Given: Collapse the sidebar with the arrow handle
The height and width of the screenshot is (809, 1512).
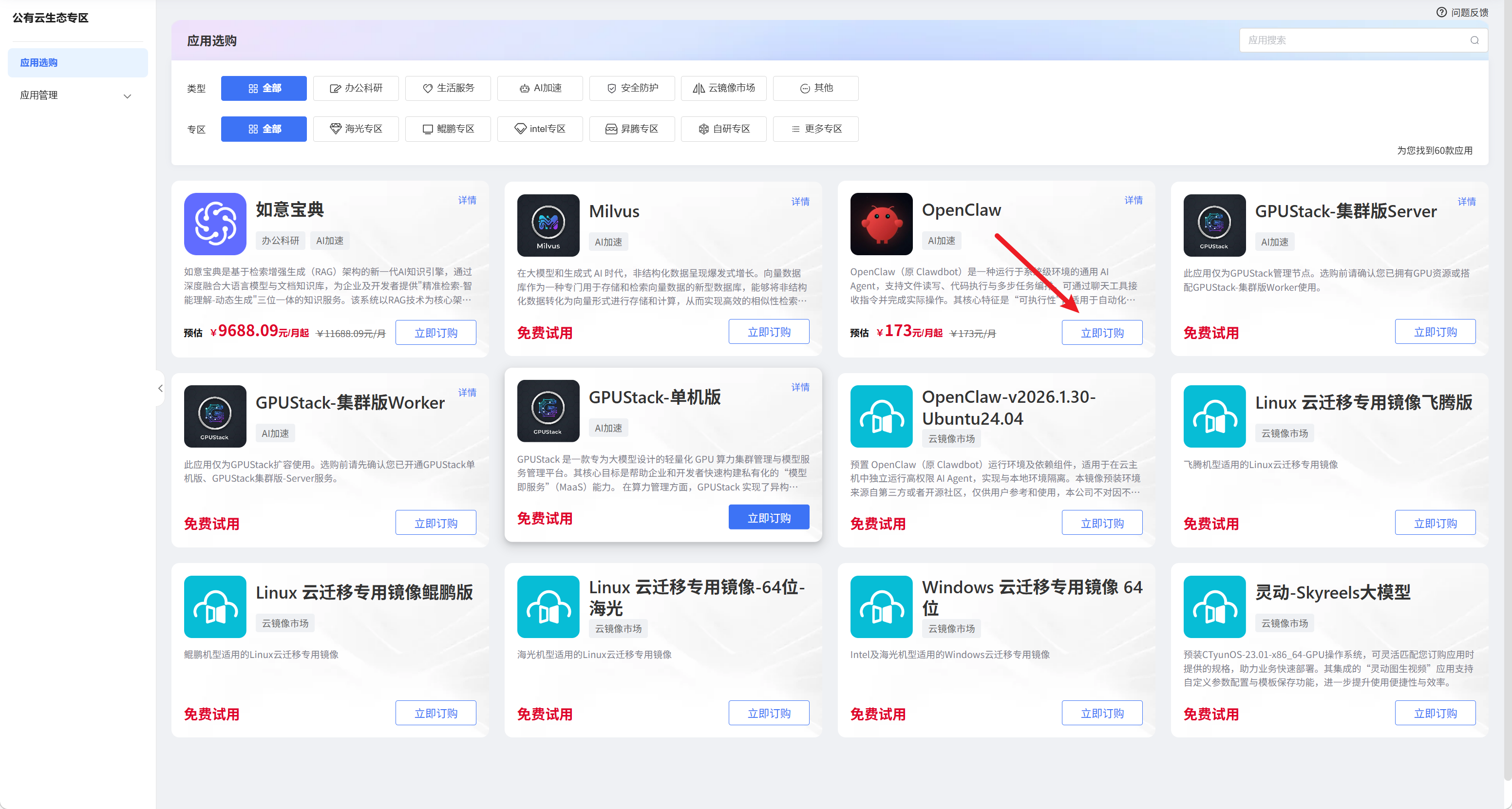Looking at the screenshot, I should 160,388.
